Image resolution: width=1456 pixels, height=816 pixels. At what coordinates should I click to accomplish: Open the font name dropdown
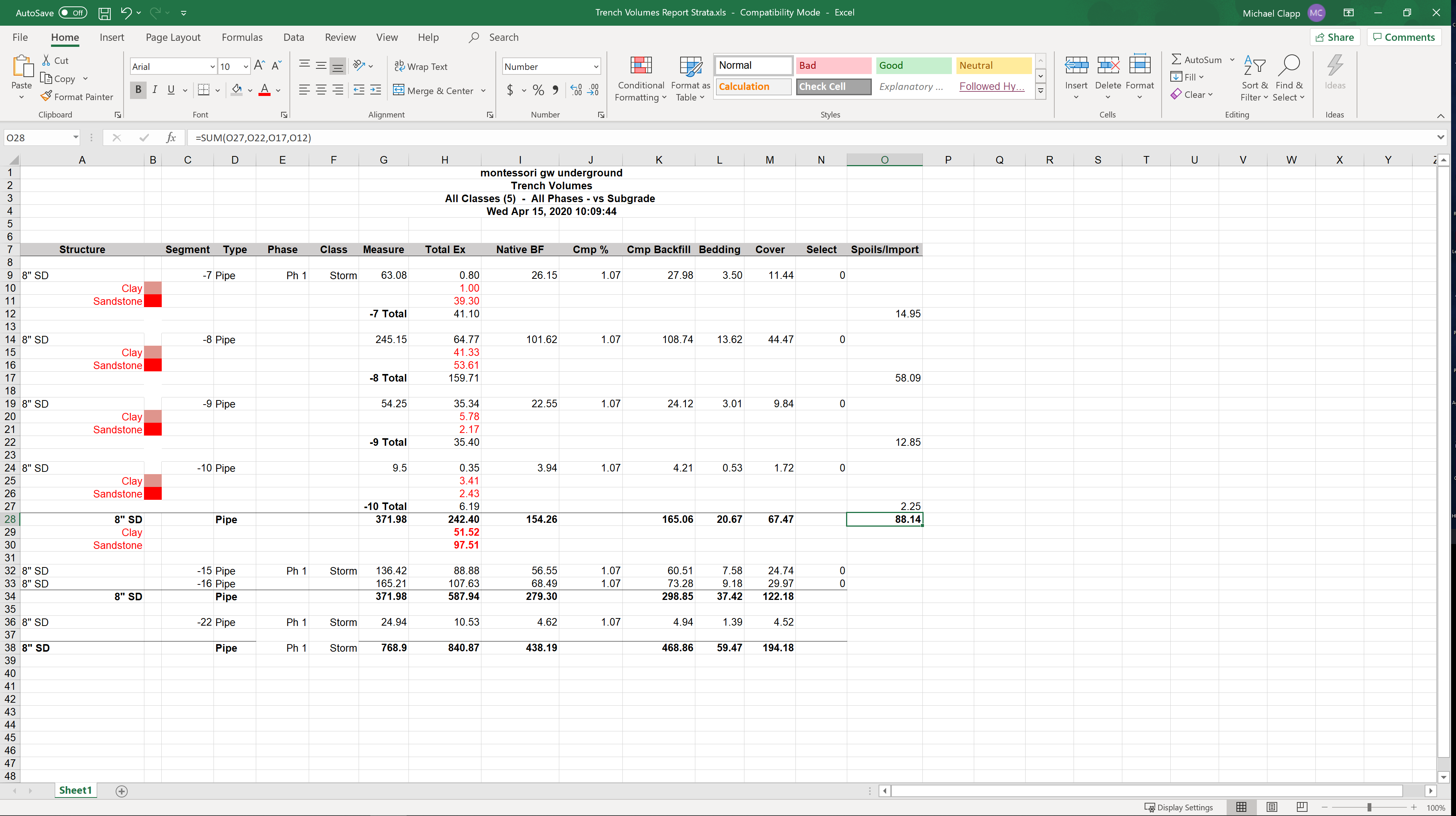pyautogui.click(x=212, y=67)
